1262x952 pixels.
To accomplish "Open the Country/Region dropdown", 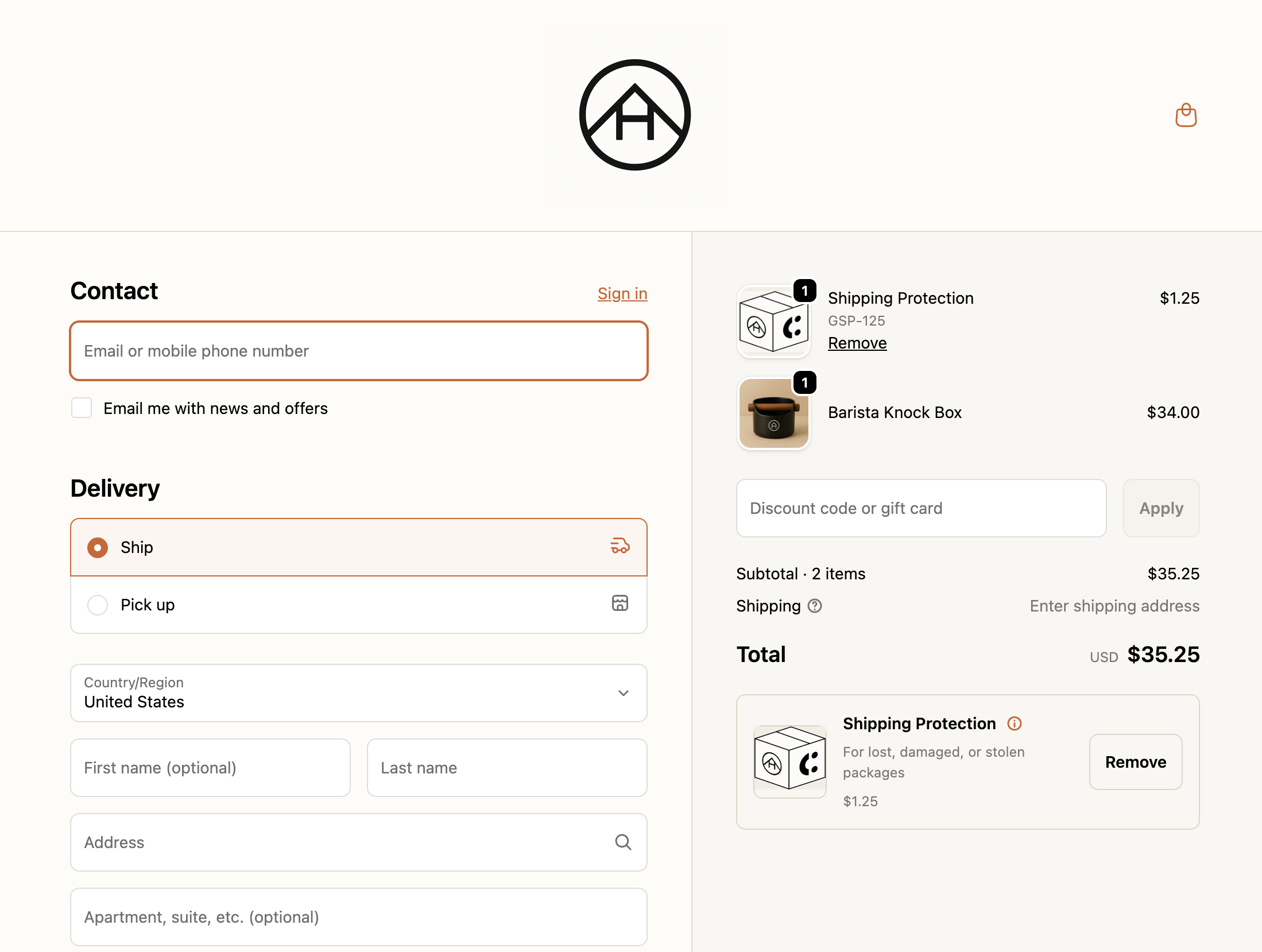I will point(358,693).
